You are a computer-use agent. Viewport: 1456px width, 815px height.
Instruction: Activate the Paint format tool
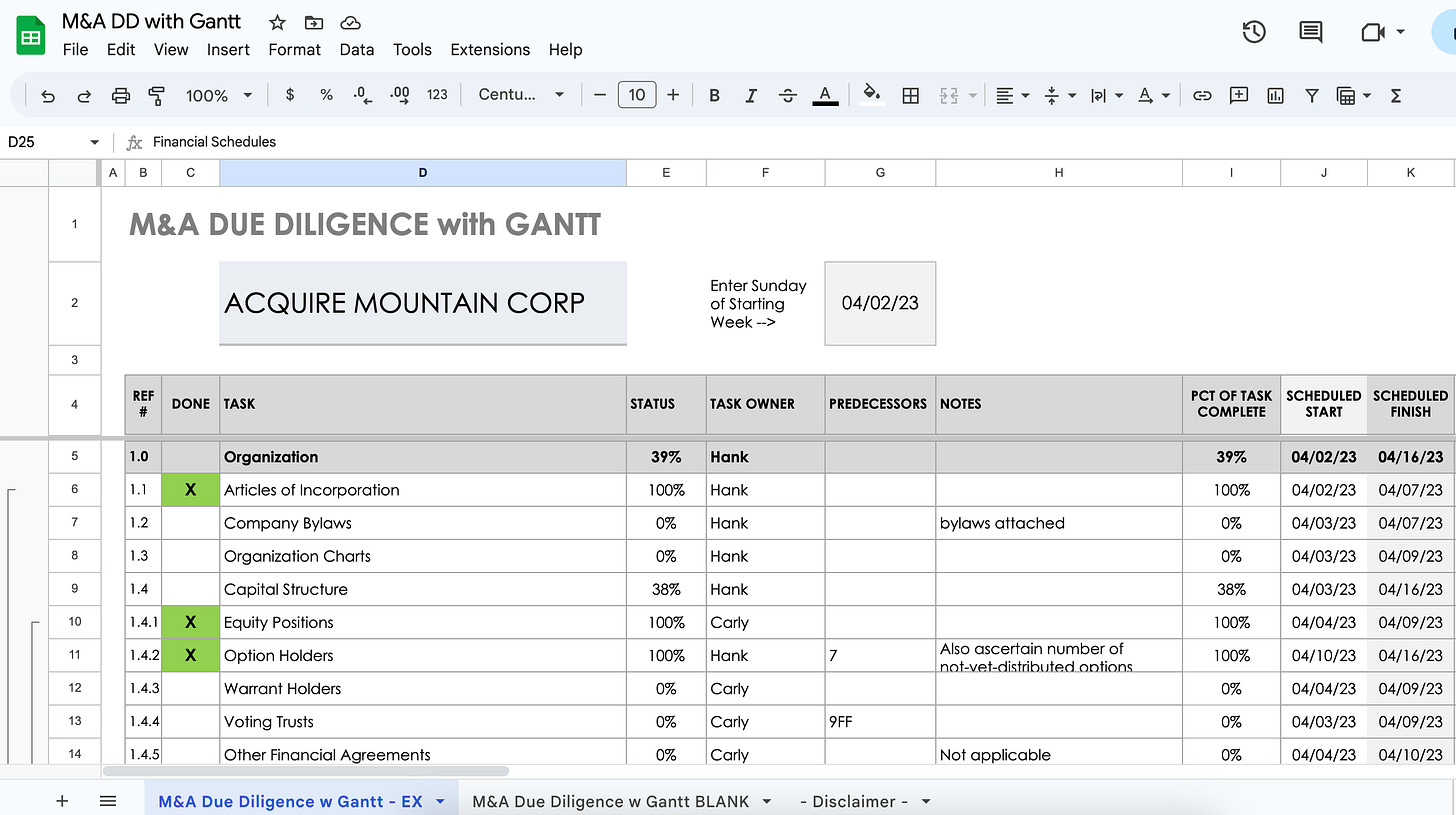pyautogui.click(x=156, y=95)
